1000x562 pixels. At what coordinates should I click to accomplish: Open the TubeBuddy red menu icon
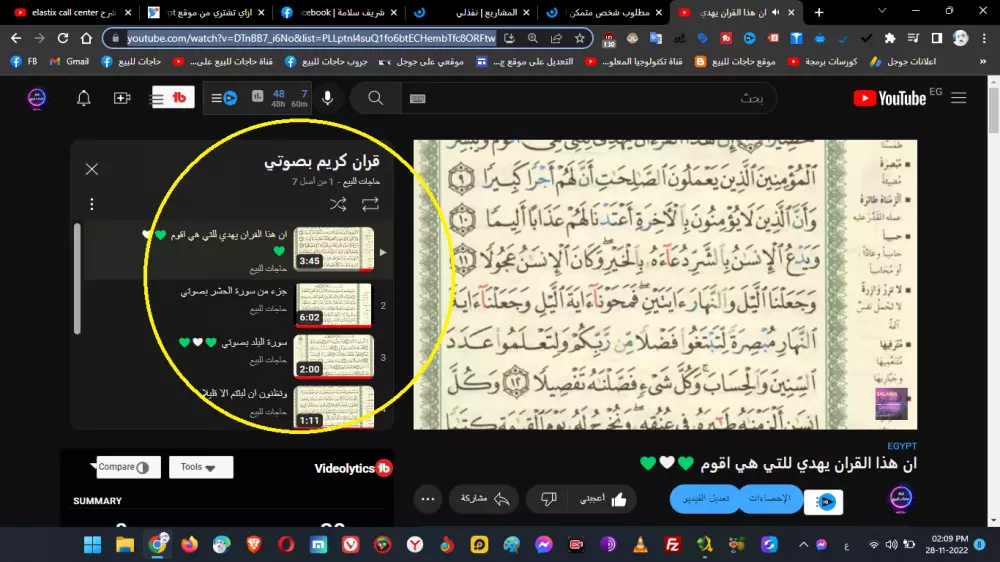[172, 98]
